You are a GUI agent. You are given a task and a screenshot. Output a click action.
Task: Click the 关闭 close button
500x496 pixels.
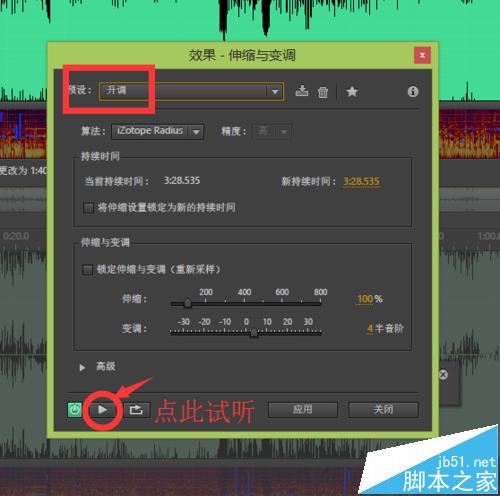383,410
